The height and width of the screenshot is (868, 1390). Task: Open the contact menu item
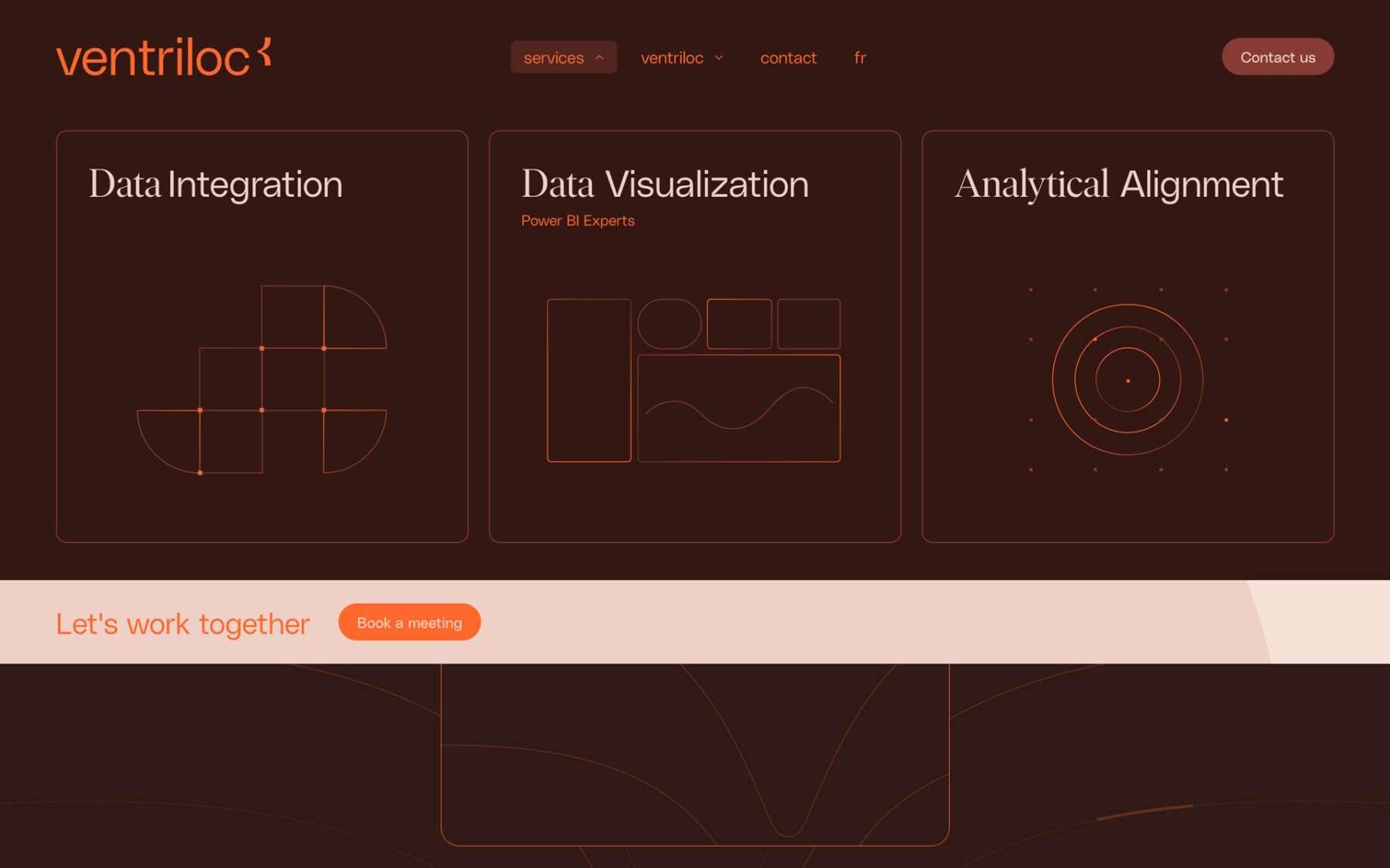[788, 57]
